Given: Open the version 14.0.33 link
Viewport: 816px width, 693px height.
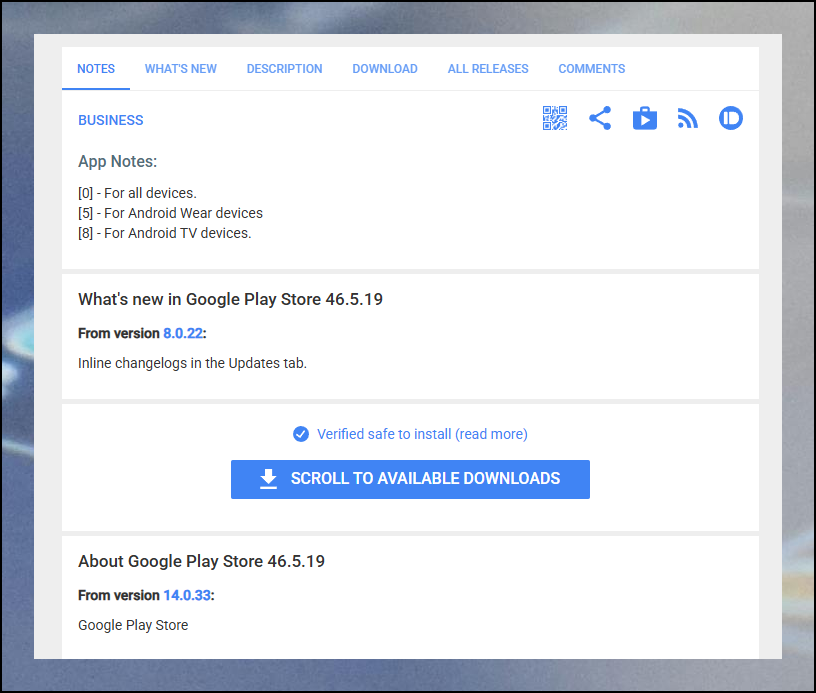Looking at the screenshot, I should 187,595.
